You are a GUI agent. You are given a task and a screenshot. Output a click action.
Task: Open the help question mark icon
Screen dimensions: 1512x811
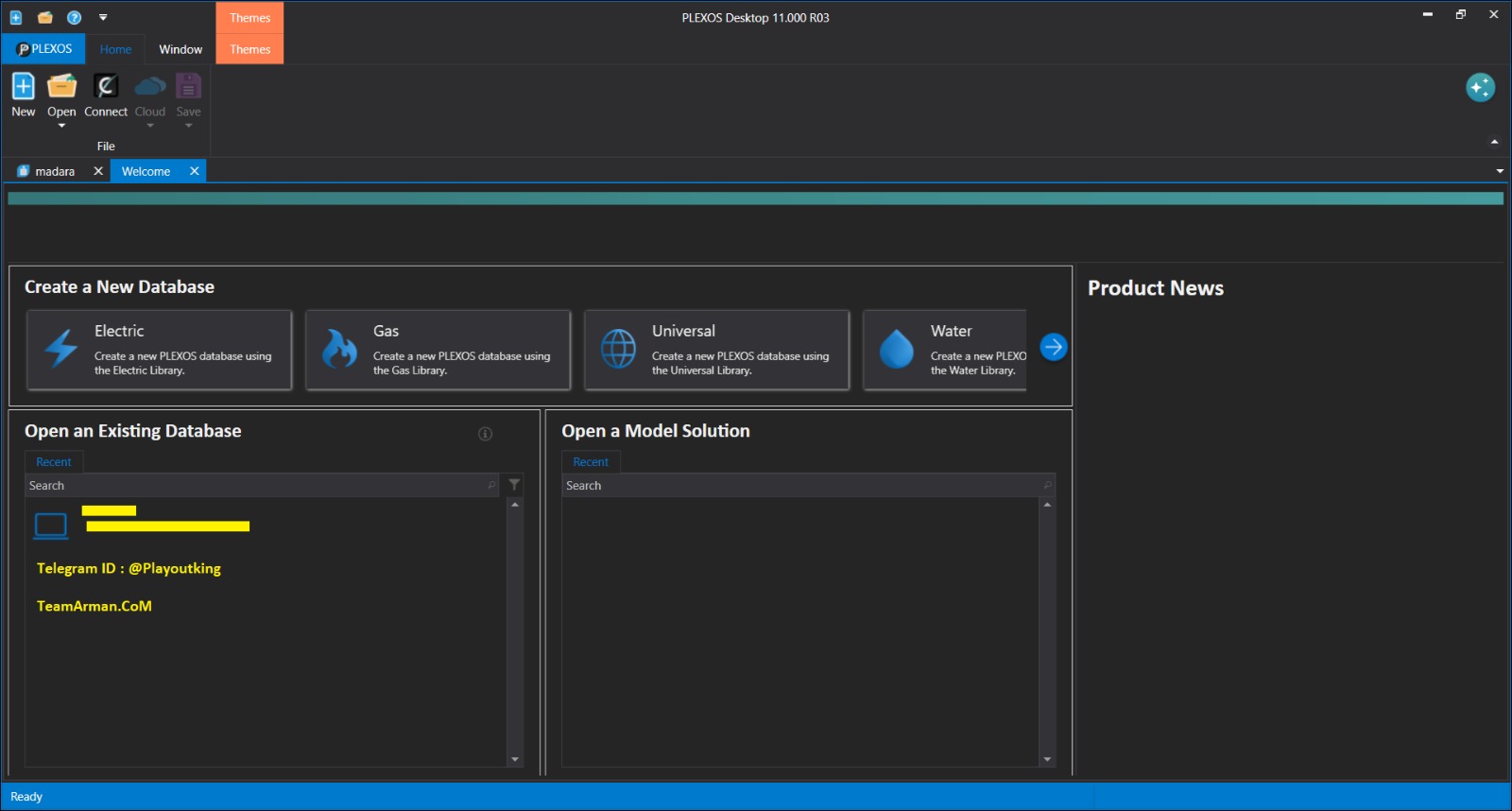pyautogui.click(x=75, y=17)
